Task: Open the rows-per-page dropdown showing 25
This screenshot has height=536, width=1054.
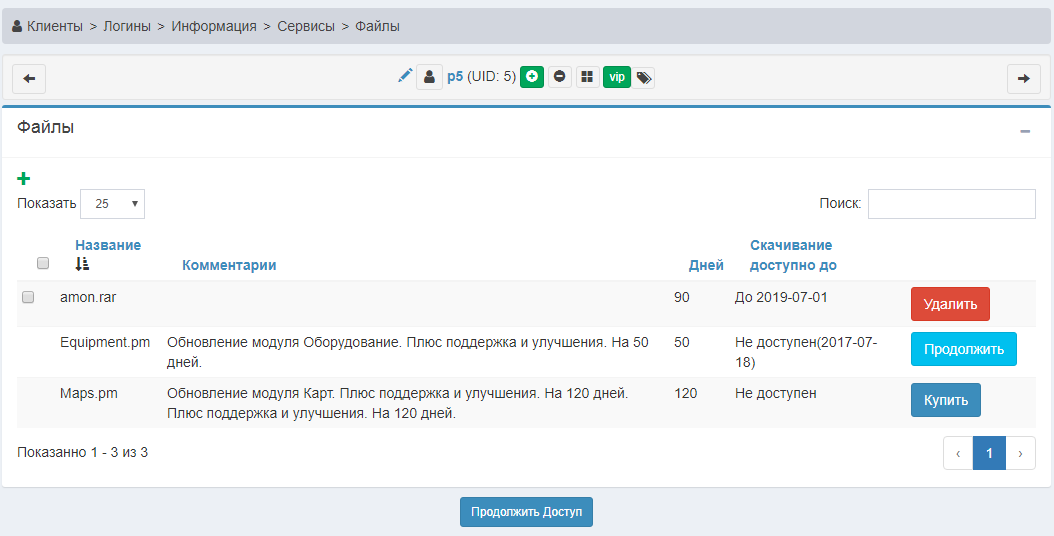Action: click(112, 203)
